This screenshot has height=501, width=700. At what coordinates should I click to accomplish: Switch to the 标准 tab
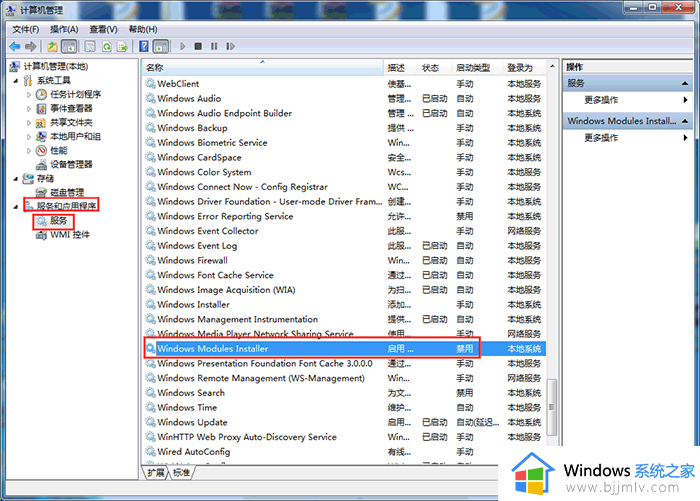pyautogui.click(x=181, y=472)
